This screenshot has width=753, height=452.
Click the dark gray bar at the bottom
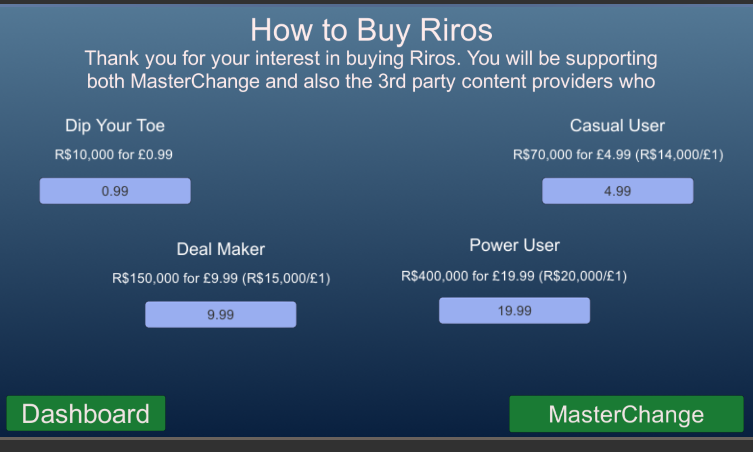tap(376, 445)
